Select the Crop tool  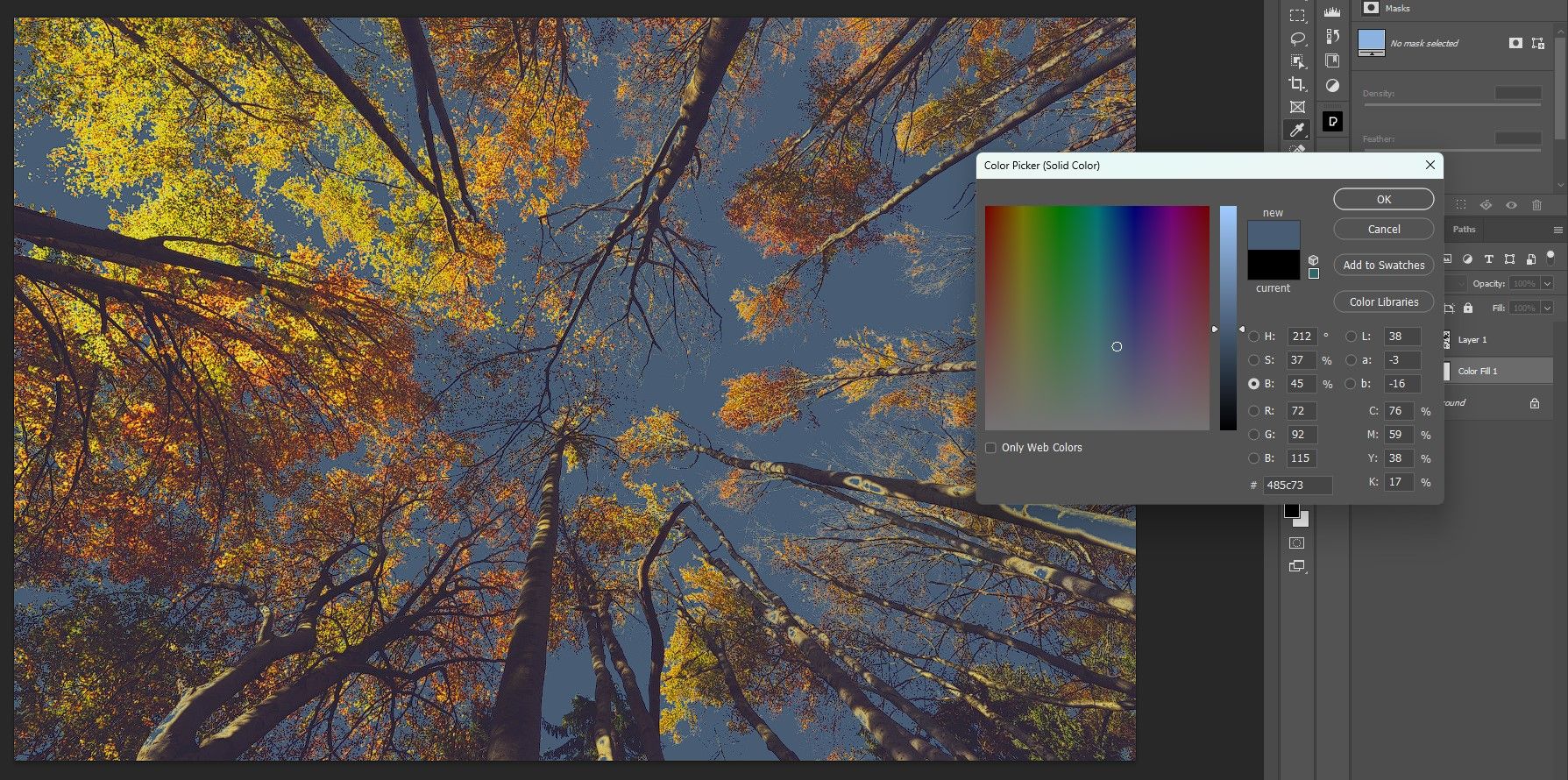[1297, 84]
